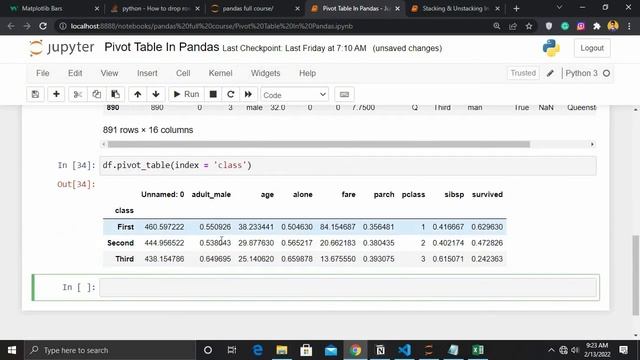Bookmark this page with star icon

[529, 26]
